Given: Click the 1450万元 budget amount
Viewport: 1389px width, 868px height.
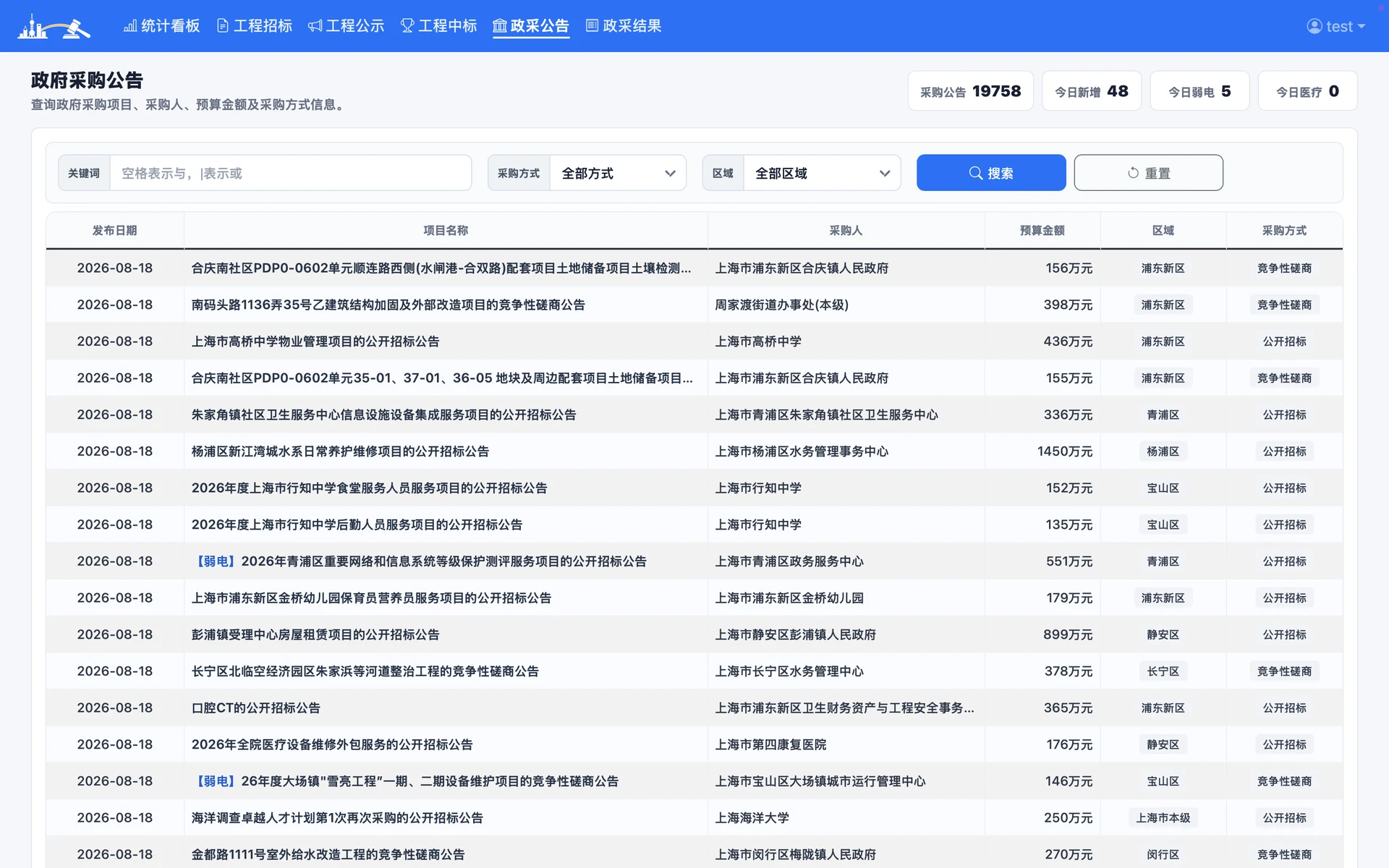Looking at the screenshot, I should click(x=1065, y=451).
